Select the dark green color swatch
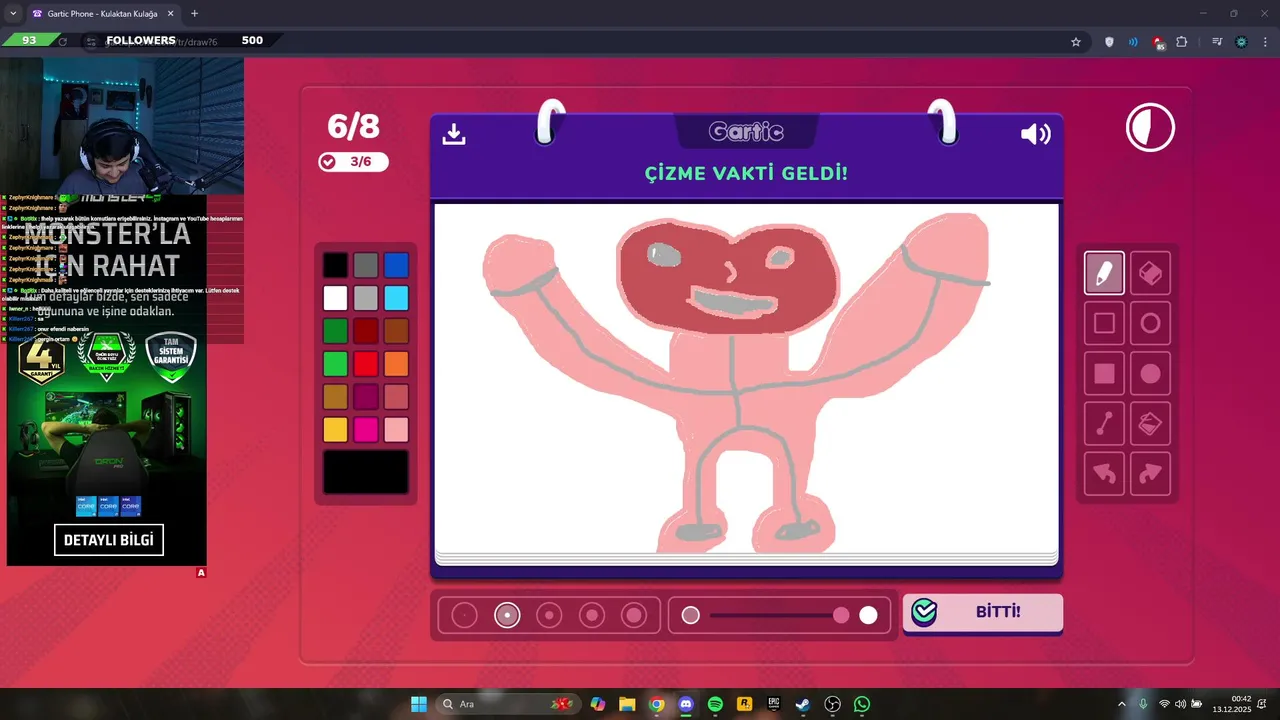The image size is (1280, 720). [335, 331]
